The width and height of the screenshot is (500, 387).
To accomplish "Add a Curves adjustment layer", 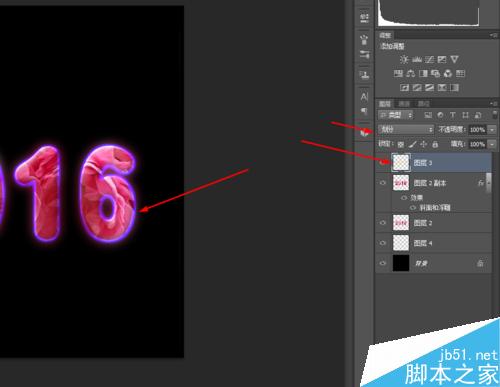I will pyautogui.click(x=429, y=60).
